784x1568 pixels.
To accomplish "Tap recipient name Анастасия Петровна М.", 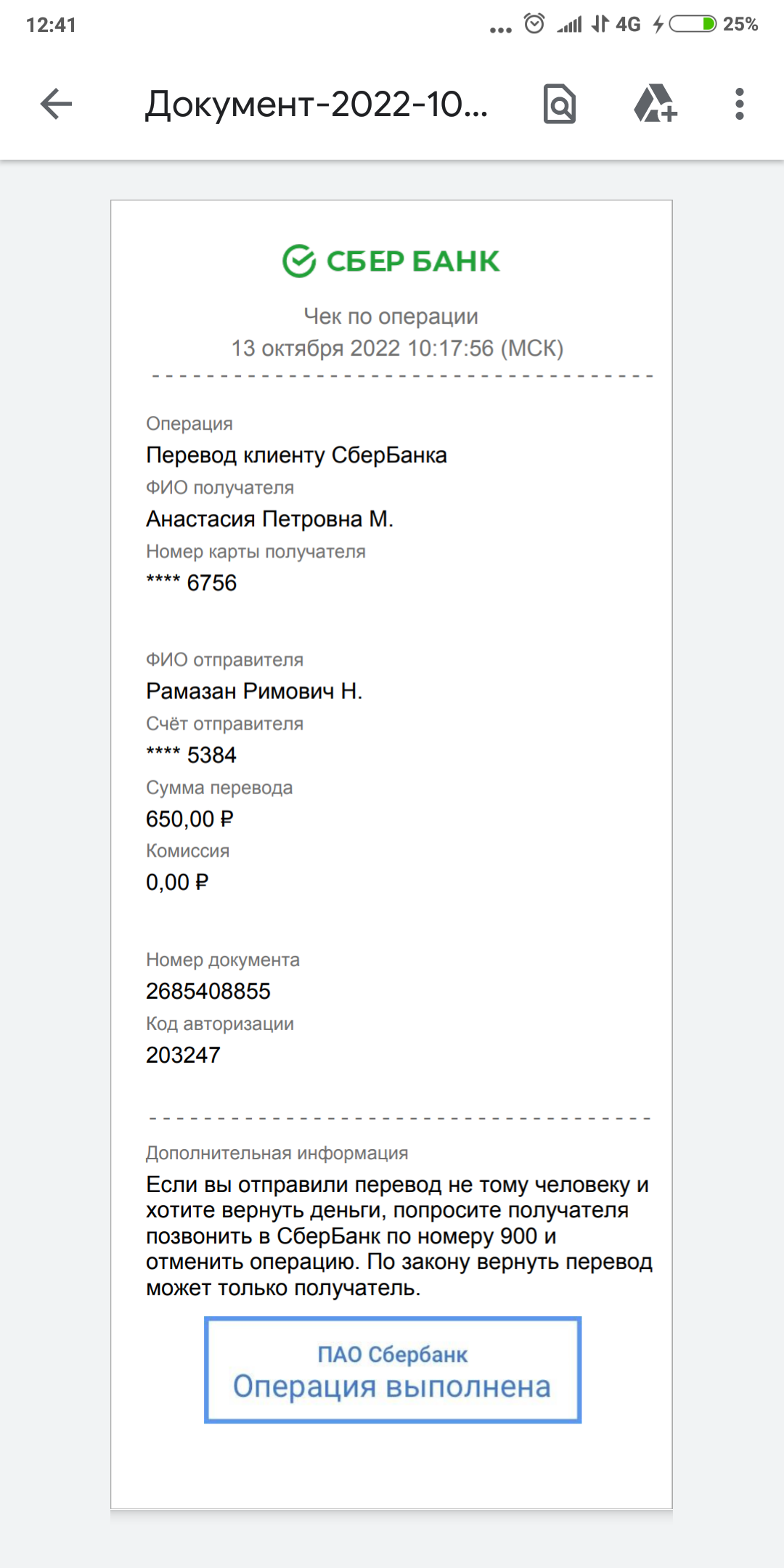I will (x=270, y=519).
